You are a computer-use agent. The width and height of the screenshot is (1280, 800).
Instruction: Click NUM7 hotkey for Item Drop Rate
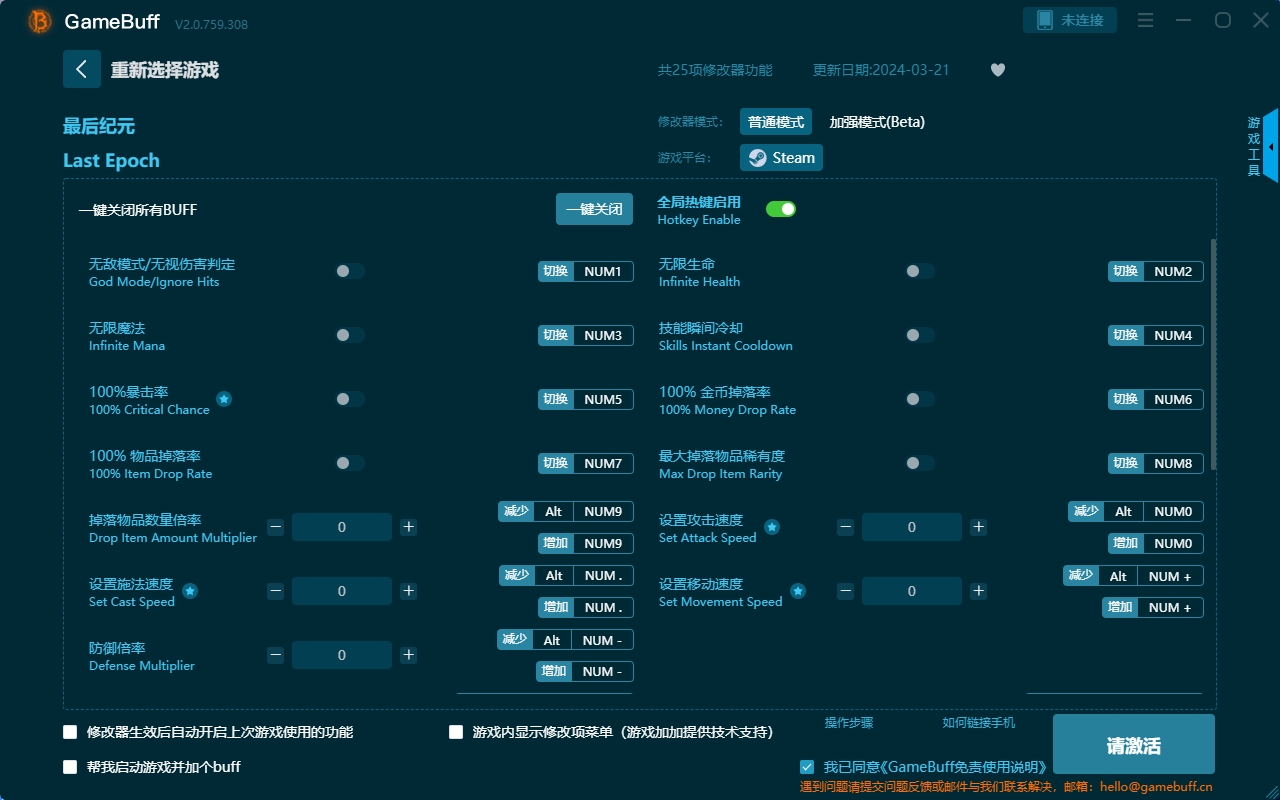[603, 463]
